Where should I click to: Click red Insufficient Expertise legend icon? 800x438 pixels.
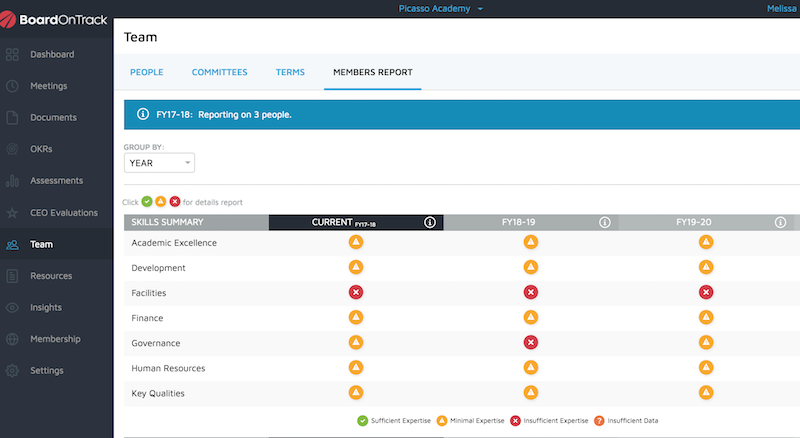[515, 421]
